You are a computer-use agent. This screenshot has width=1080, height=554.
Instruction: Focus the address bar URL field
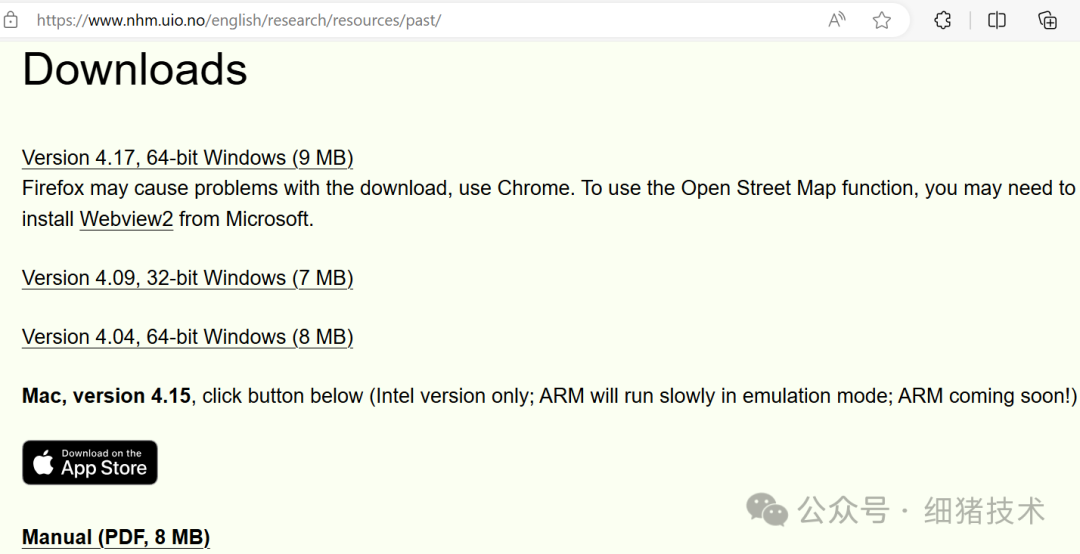point(400,20)
